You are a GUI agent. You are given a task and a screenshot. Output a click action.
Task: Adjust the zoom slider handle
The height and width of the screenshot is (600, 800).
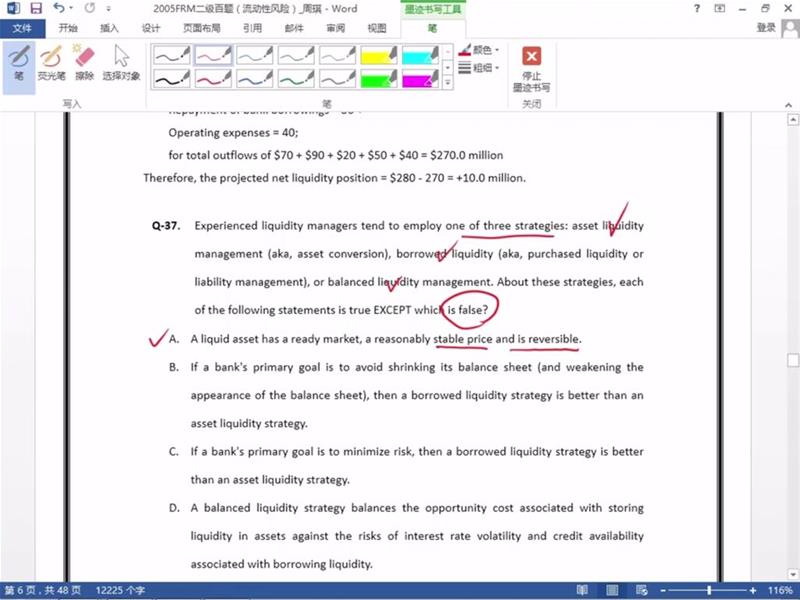coord(709,590)
